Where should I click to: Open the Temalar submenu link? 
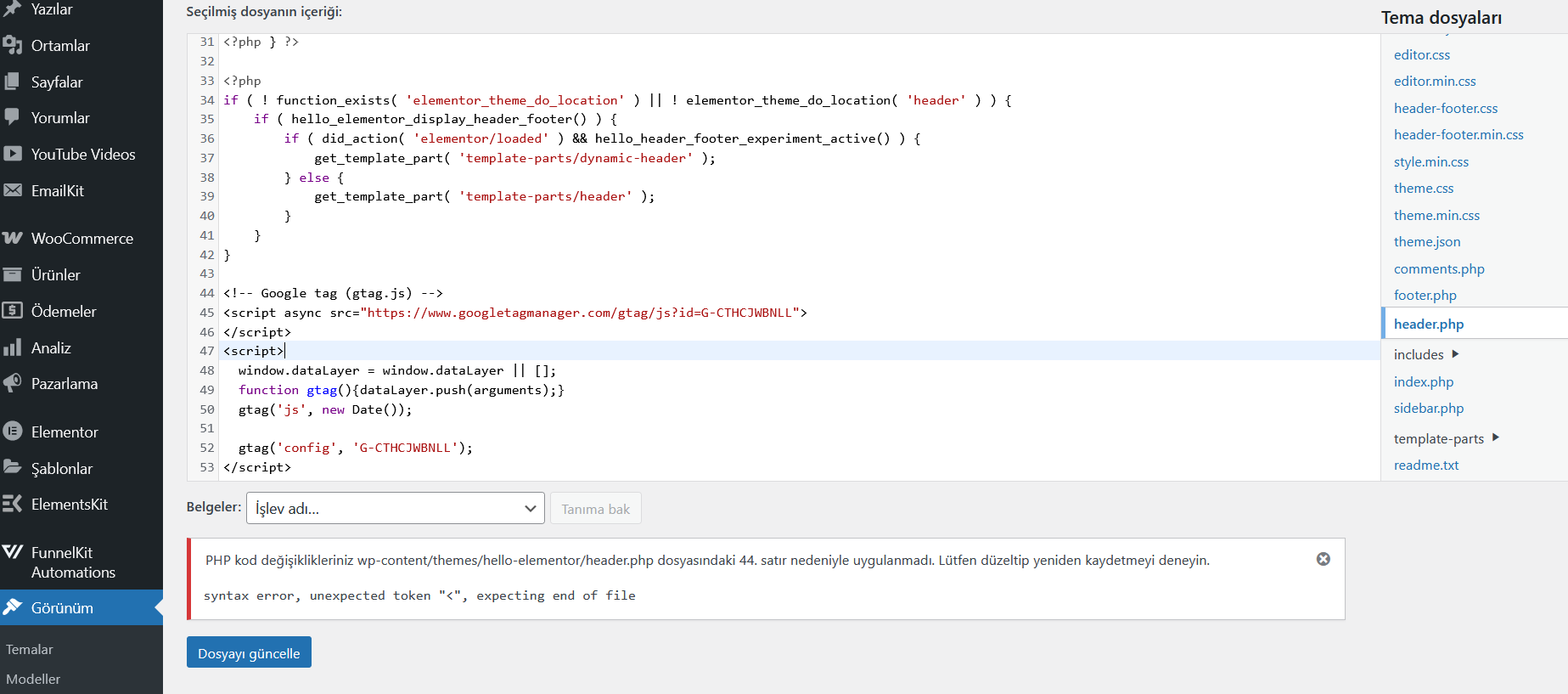click(x=30, y=649)
